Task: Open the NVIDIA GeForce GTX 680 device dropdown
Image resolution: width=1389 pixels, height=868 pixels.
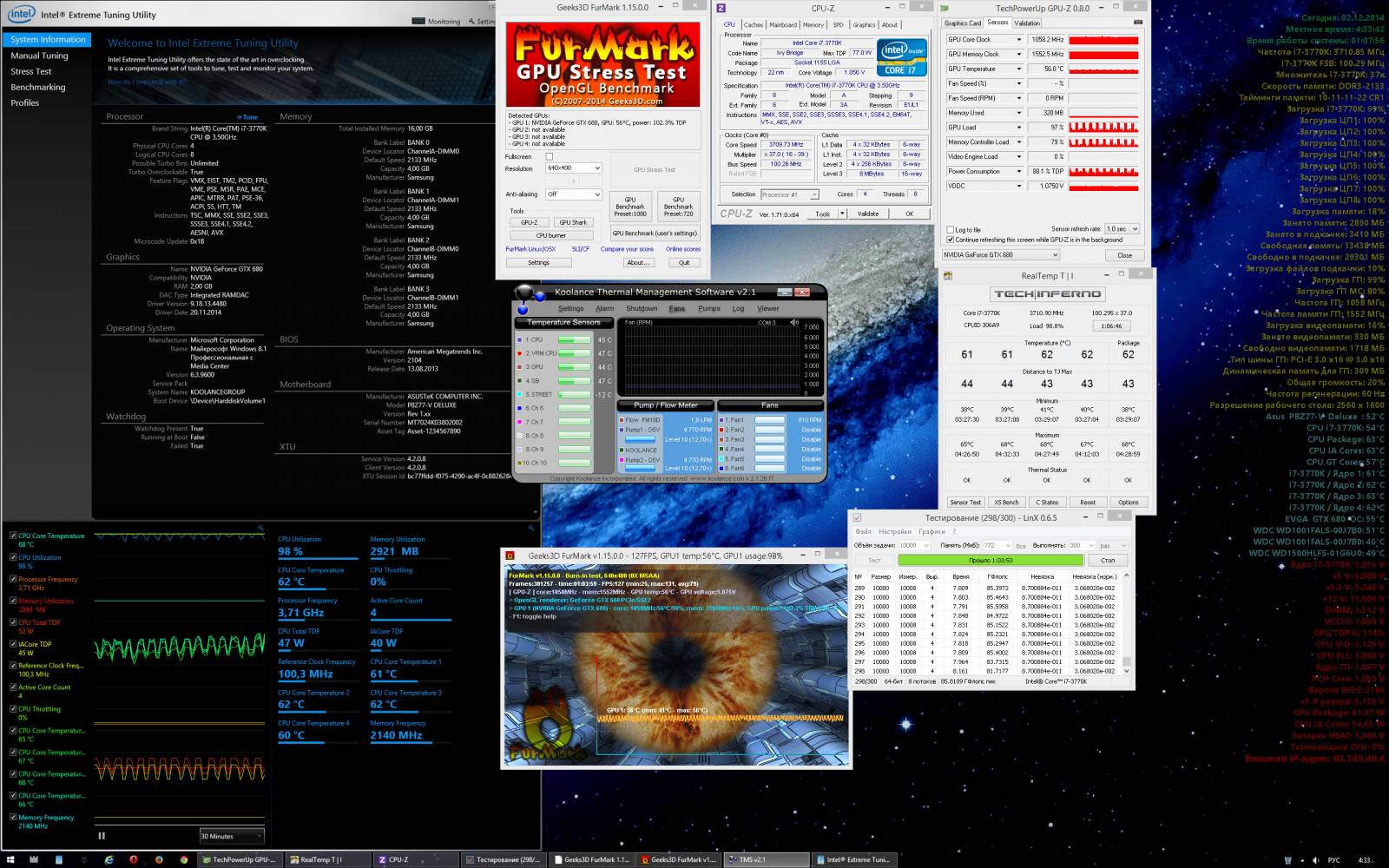Action: (1001, 255)
